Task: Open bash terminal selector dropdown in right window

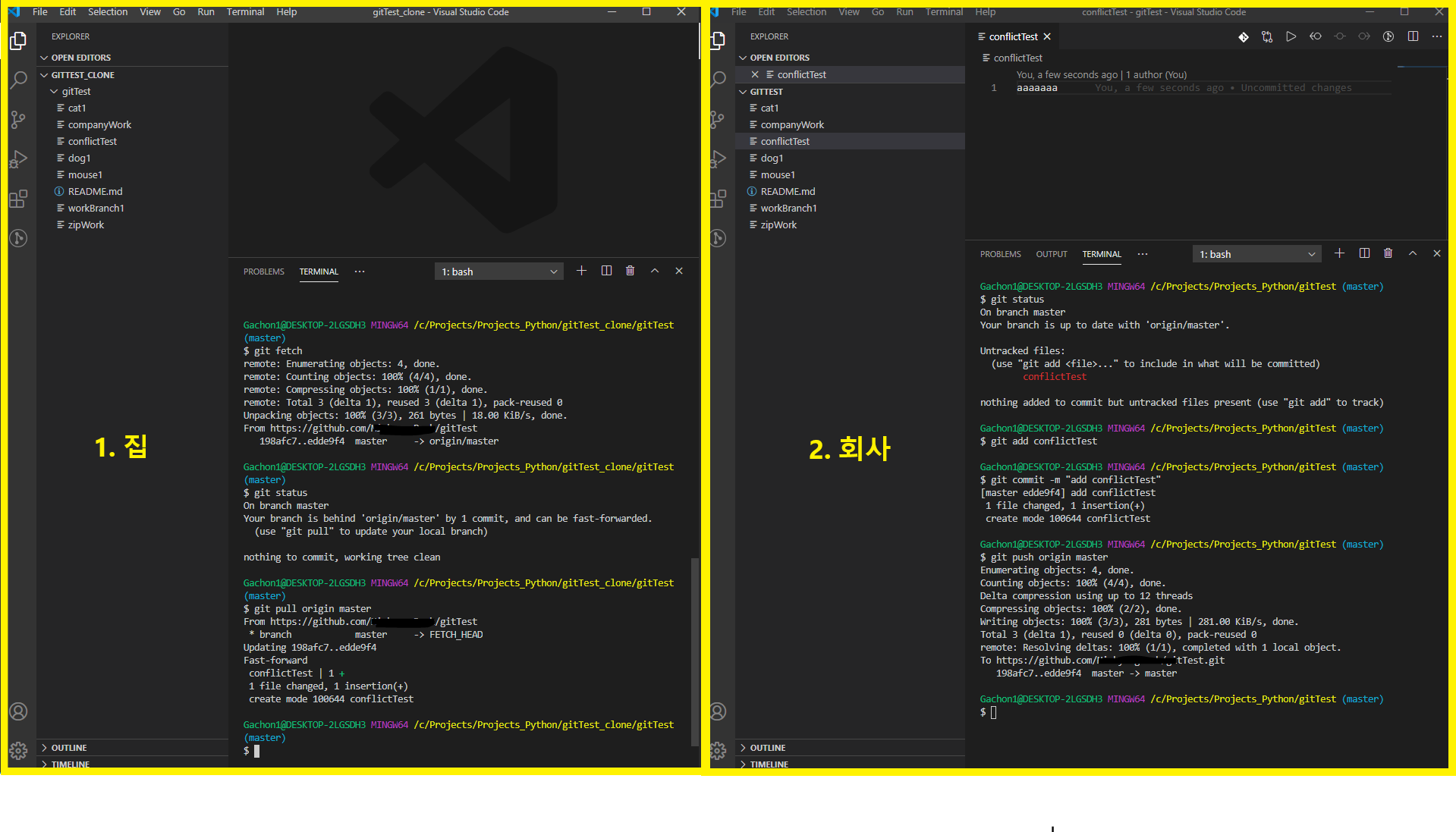Action: coord(1256,254)
